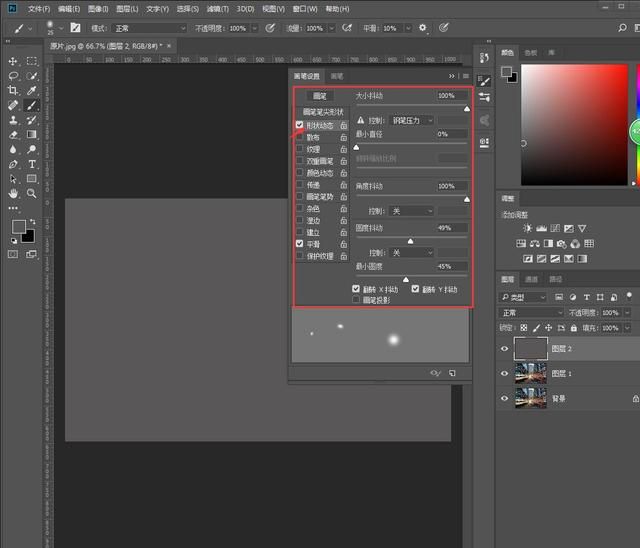Open the 流量 dropdown arrow
The image size is (640, 548).
pyautogui.click(x=332, y=28)
